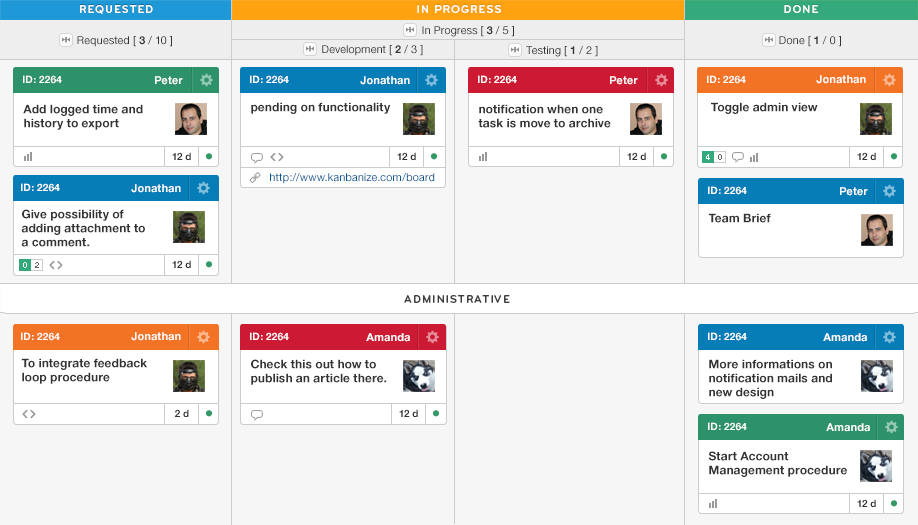Click Amanda's avatar on 'More informations' card
The image size is (918, 525).
click(x=876, y=376)
